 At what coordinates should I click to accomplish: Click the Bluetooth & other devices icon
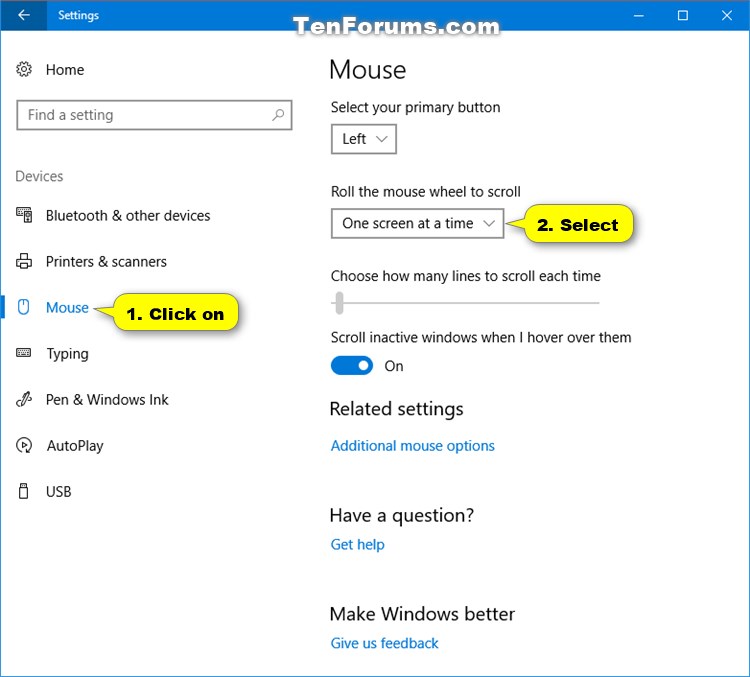[x=24, y=215]
